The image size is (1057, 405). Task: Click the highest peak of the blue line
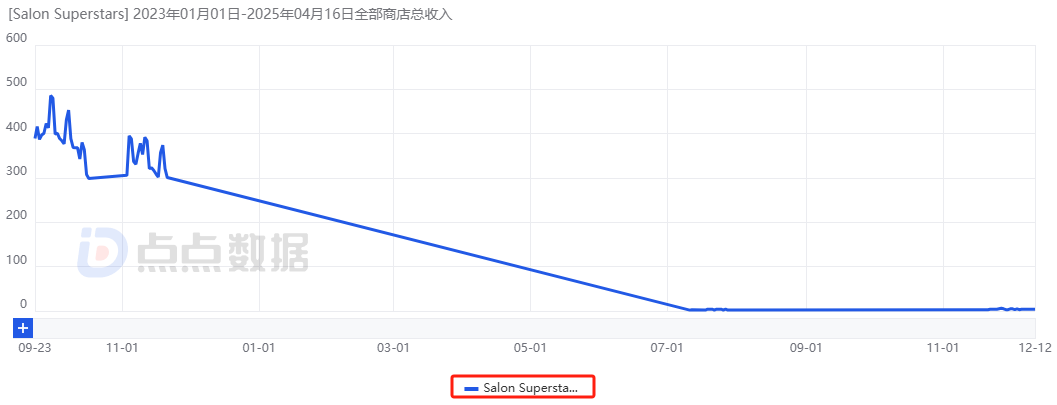tap(51, 96)
